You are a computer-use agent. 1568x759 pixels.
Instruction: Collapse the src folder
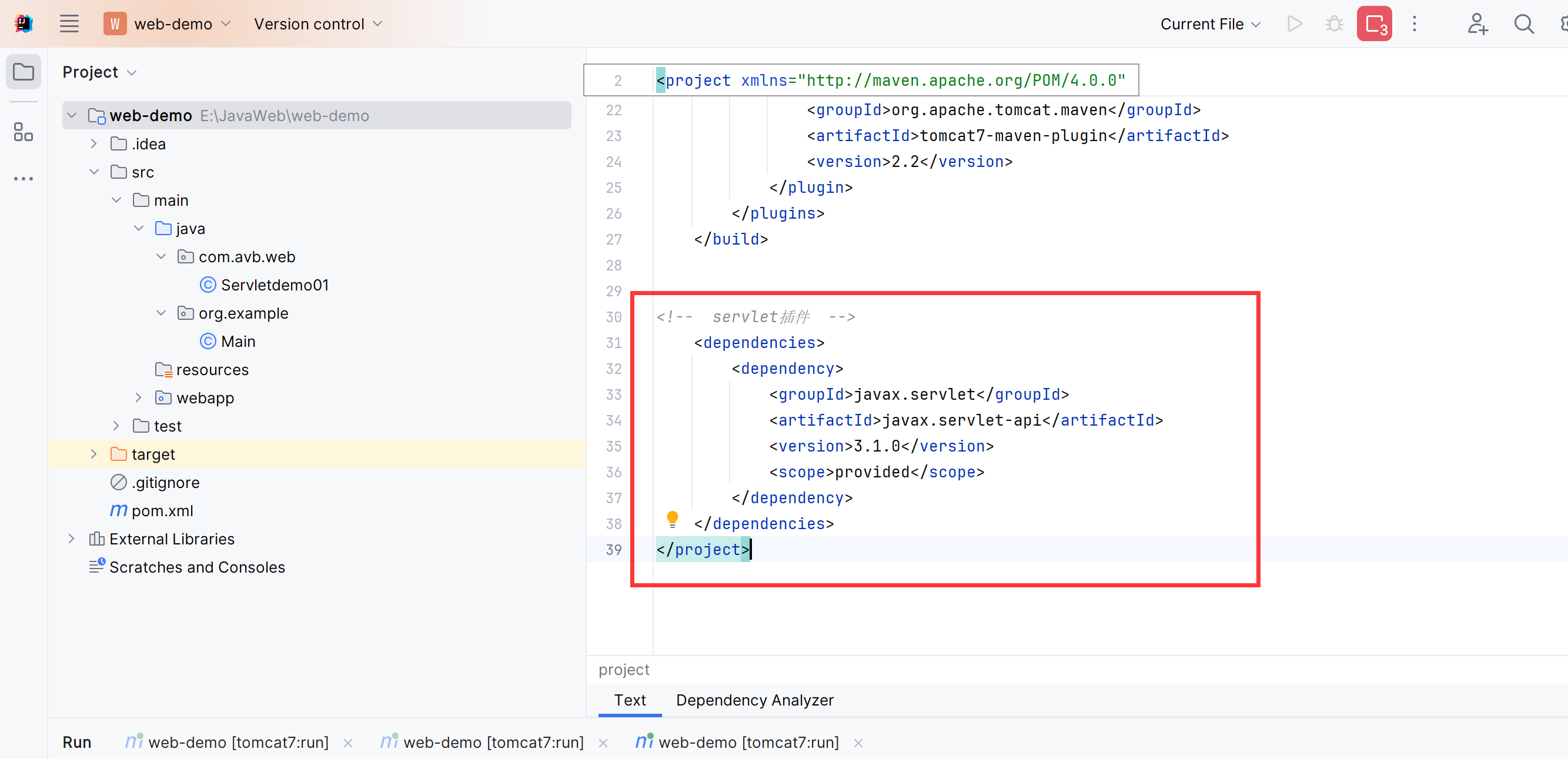(x=93, y=172)
